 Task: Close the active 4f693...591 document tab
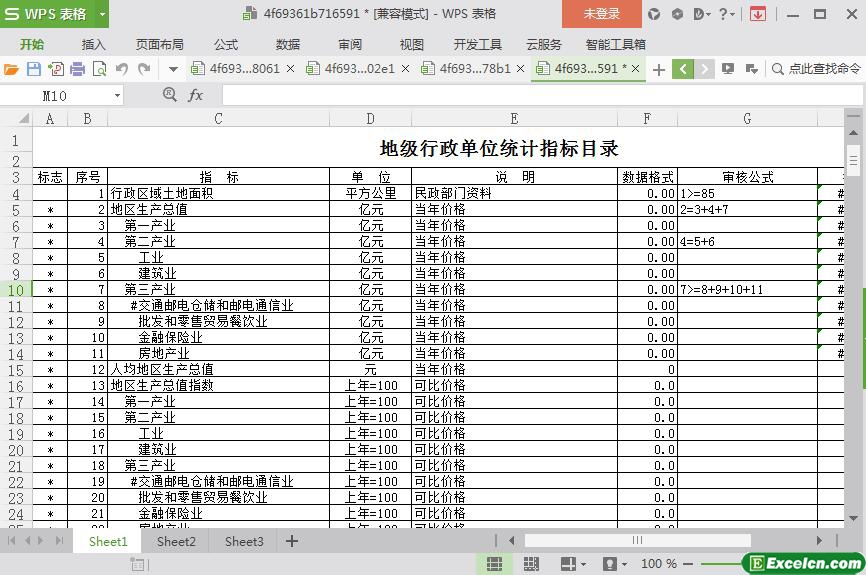coord(635,69)
